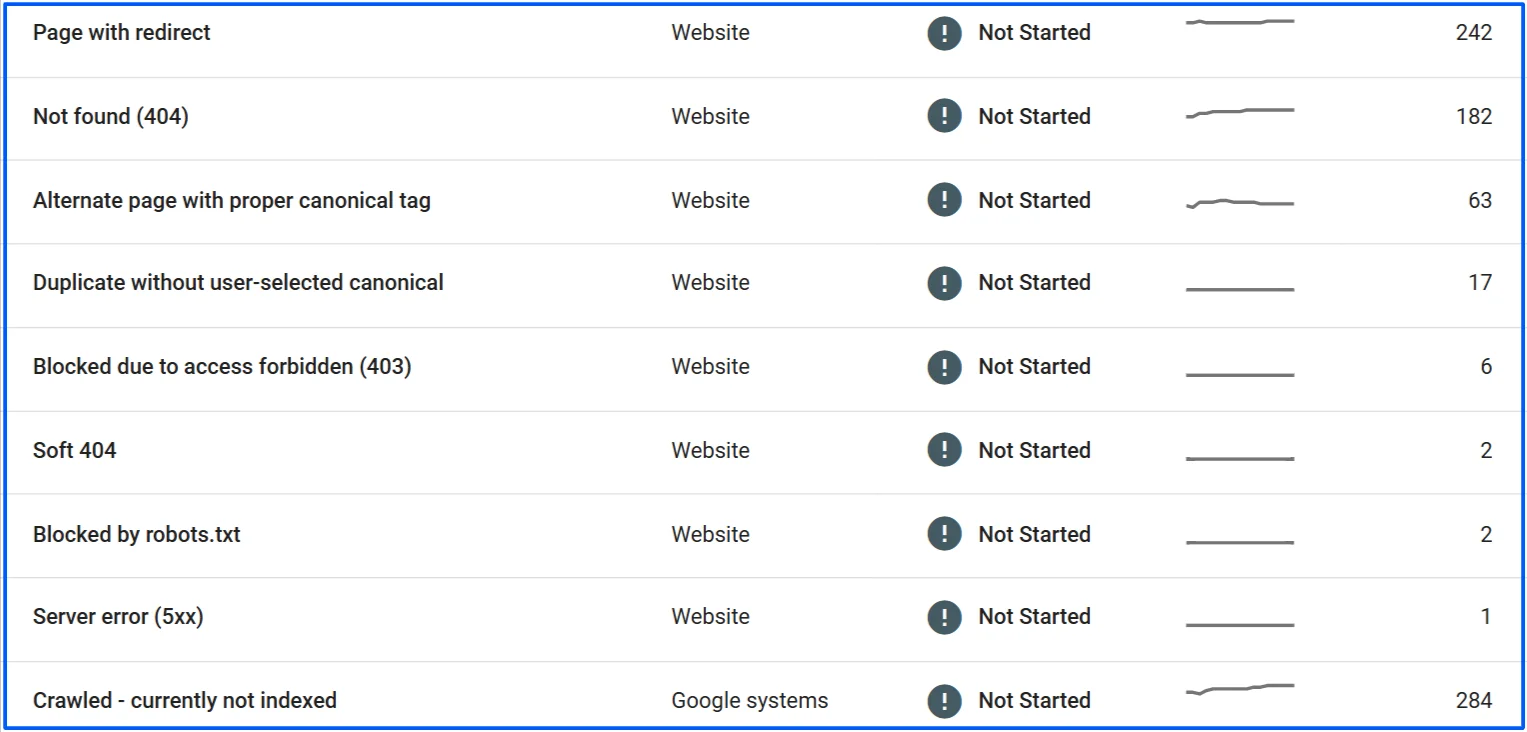Open Duplicate without user-selected canonical details

coord(238,283)
